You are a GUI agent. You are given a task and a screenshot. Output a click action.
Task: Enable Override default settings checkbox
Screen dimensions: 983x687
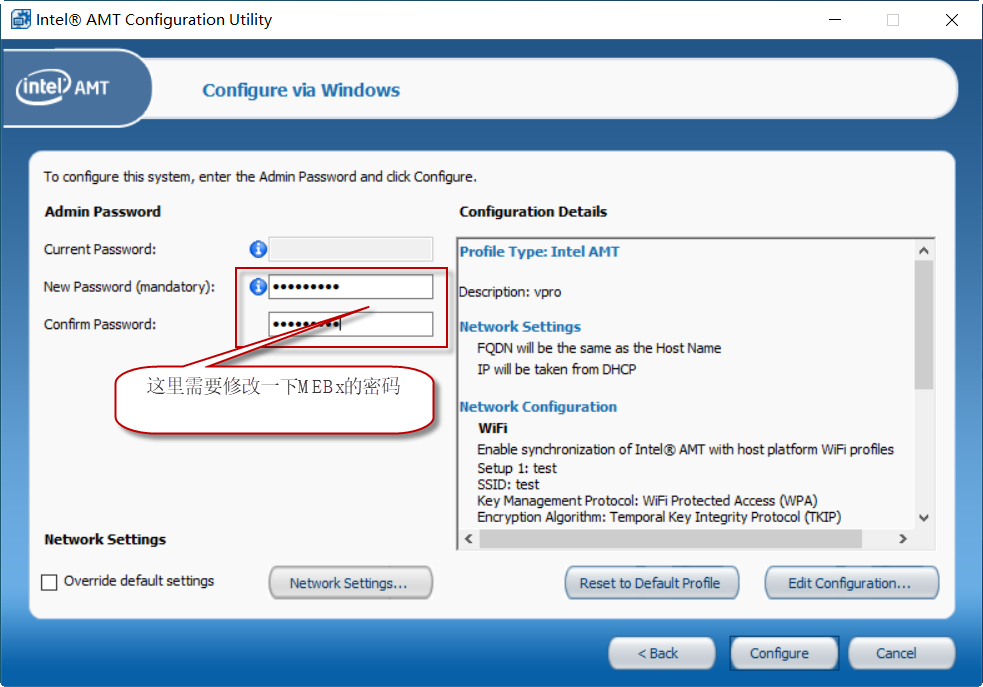(x=49, y=582)
